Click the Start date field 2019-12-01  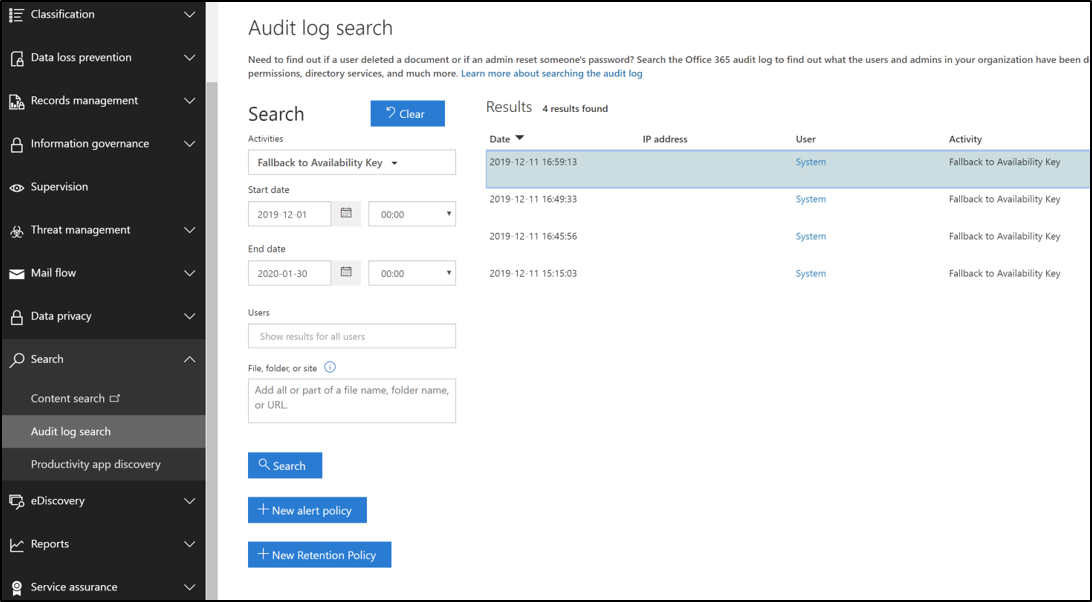[x=289, y=214]
